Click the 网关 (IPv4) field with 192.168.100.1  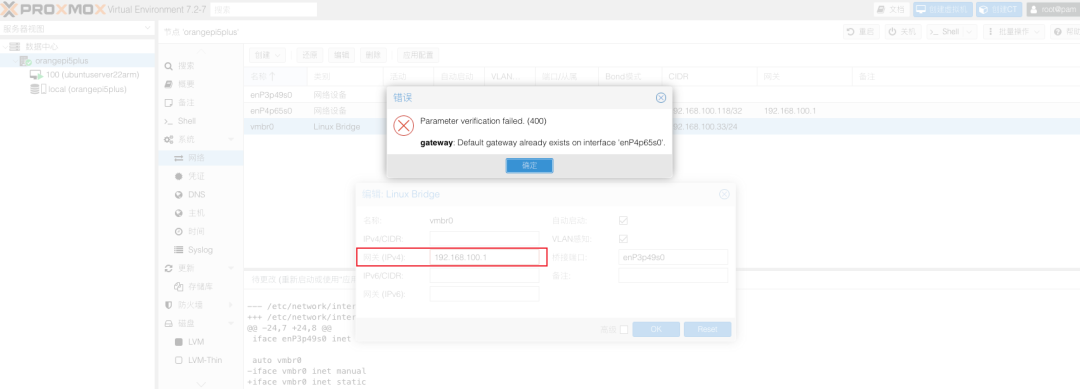484,257
